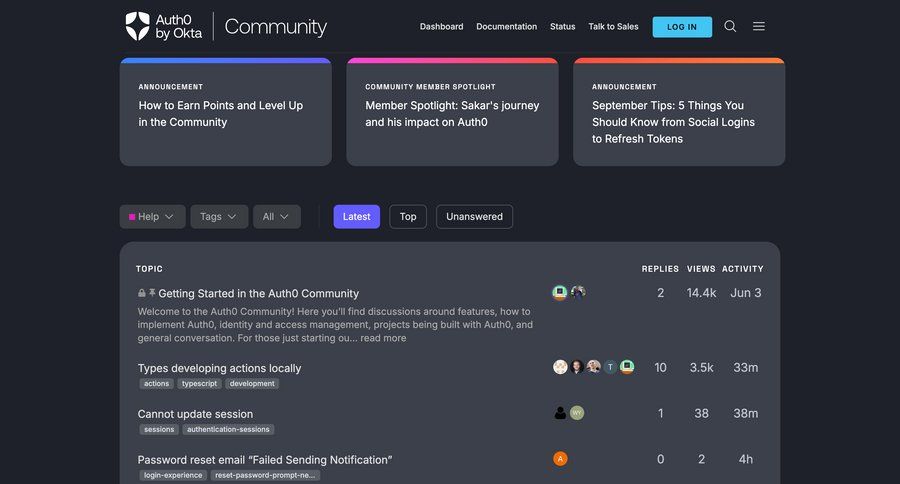Click the T avatar in Types developing row

tap(610, 367)
